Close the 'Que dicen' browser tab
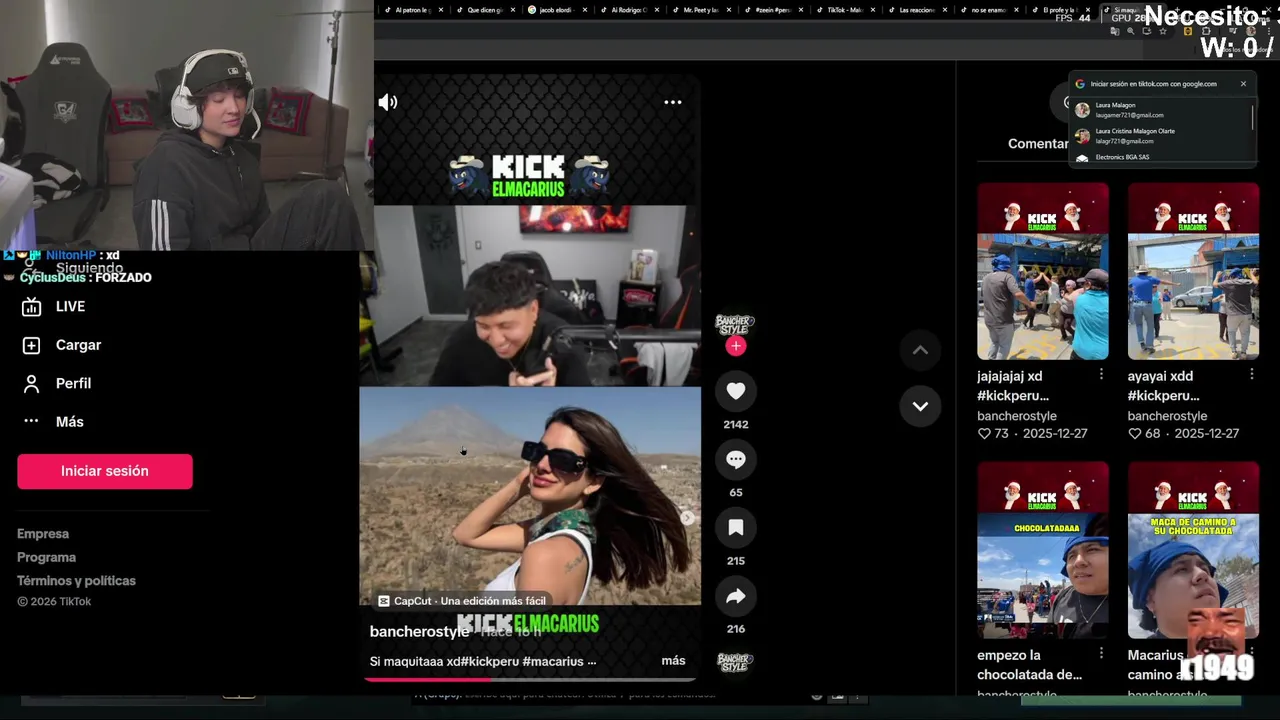Image resolution: width=1280 pixels, height=720 pixels. click(513, 10)
